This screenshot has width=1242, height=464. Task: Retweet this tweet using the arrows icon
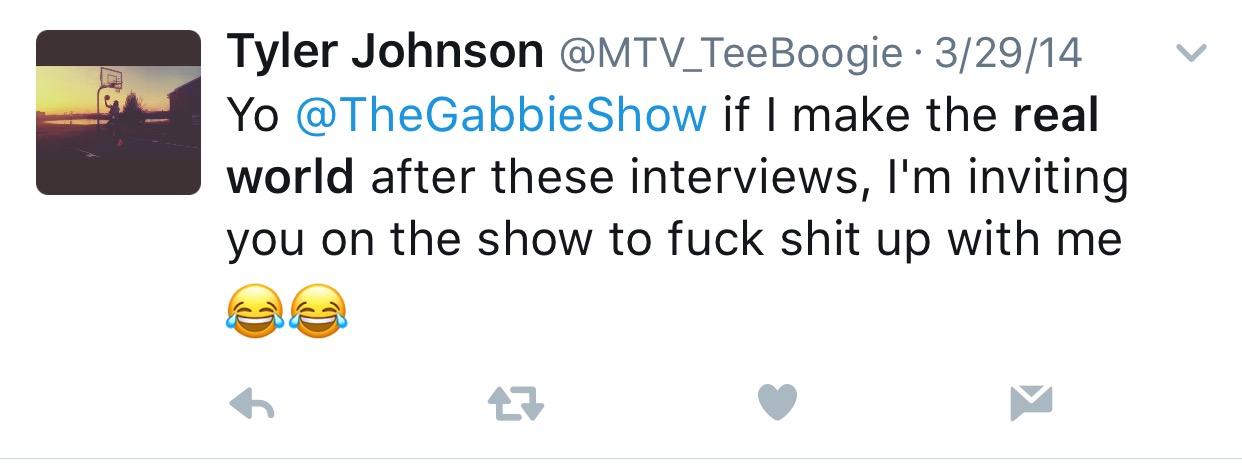pyautogui.click(x=515, y=404)
